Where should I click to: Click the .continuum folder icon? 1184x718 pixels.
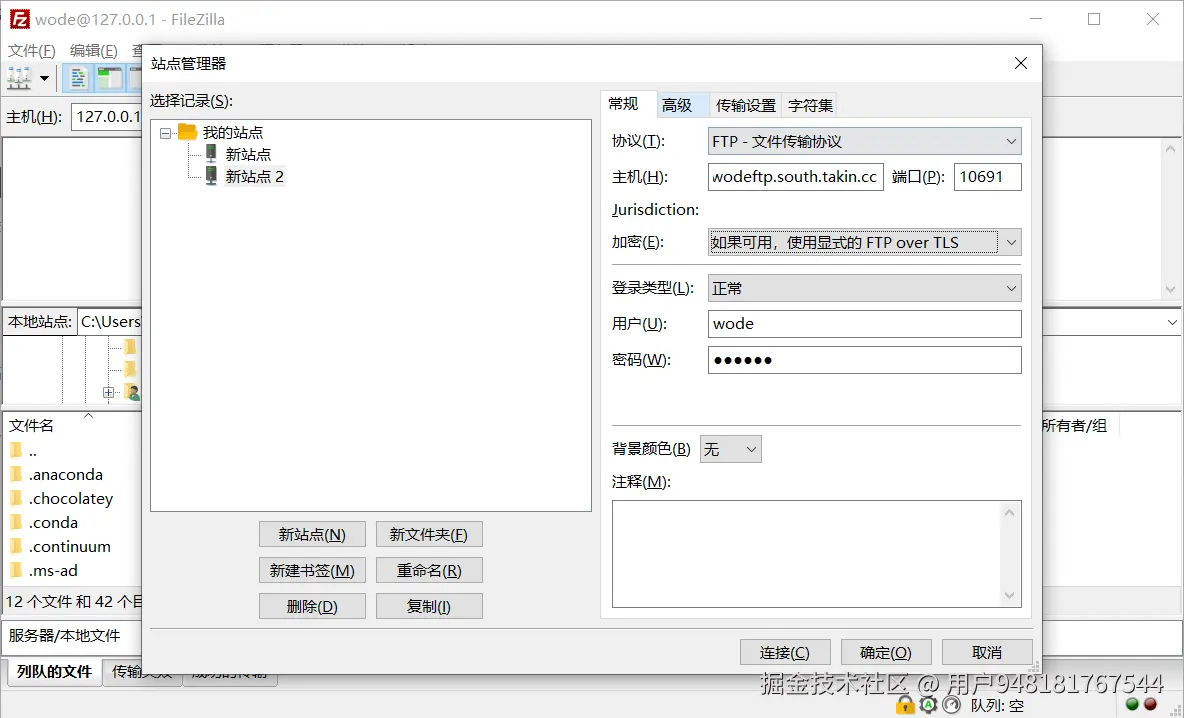16,546
